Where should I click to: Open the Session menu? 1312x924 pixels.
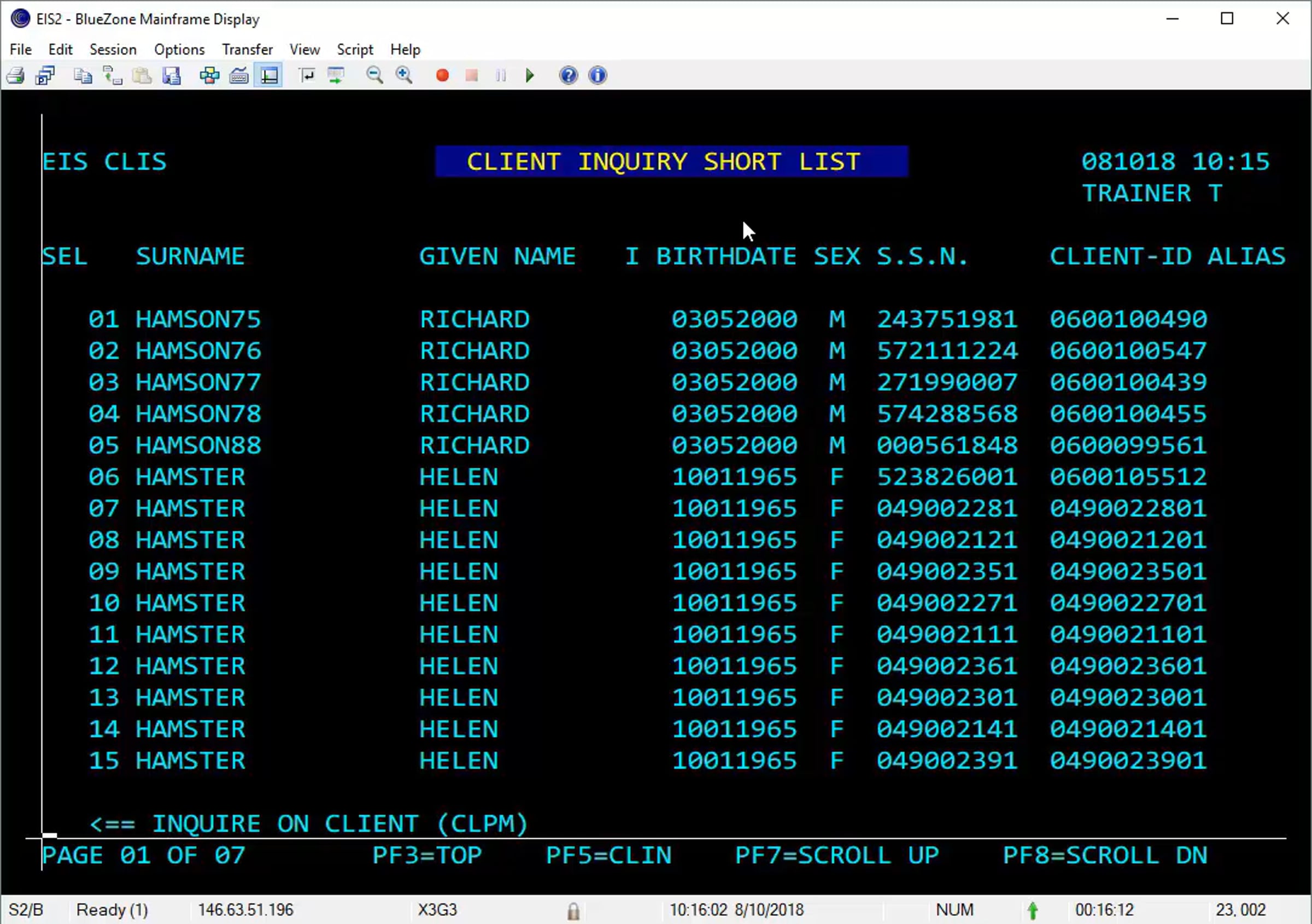[113, 50]
